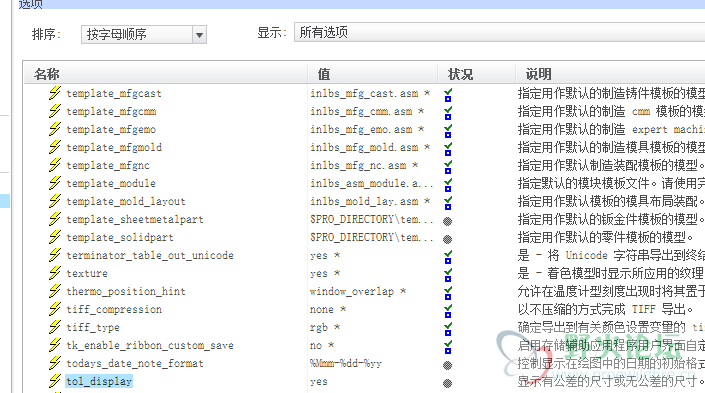Click lightning icon beside tk_enable_ribbon_custom_save
Screen dimensions: 705x393
[55, 345]
